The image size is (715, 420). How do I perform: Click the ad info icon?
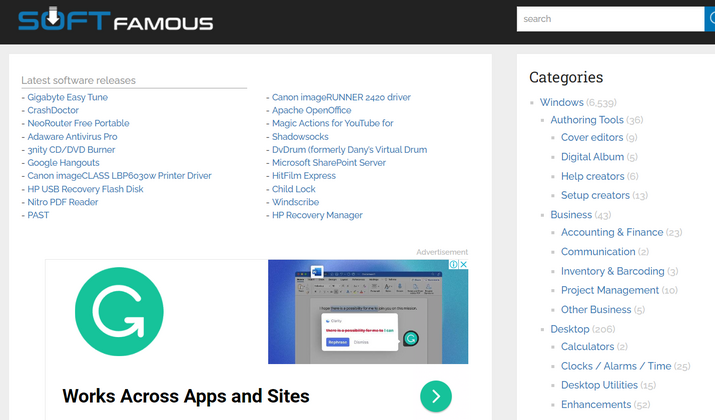tap(452, 265)
